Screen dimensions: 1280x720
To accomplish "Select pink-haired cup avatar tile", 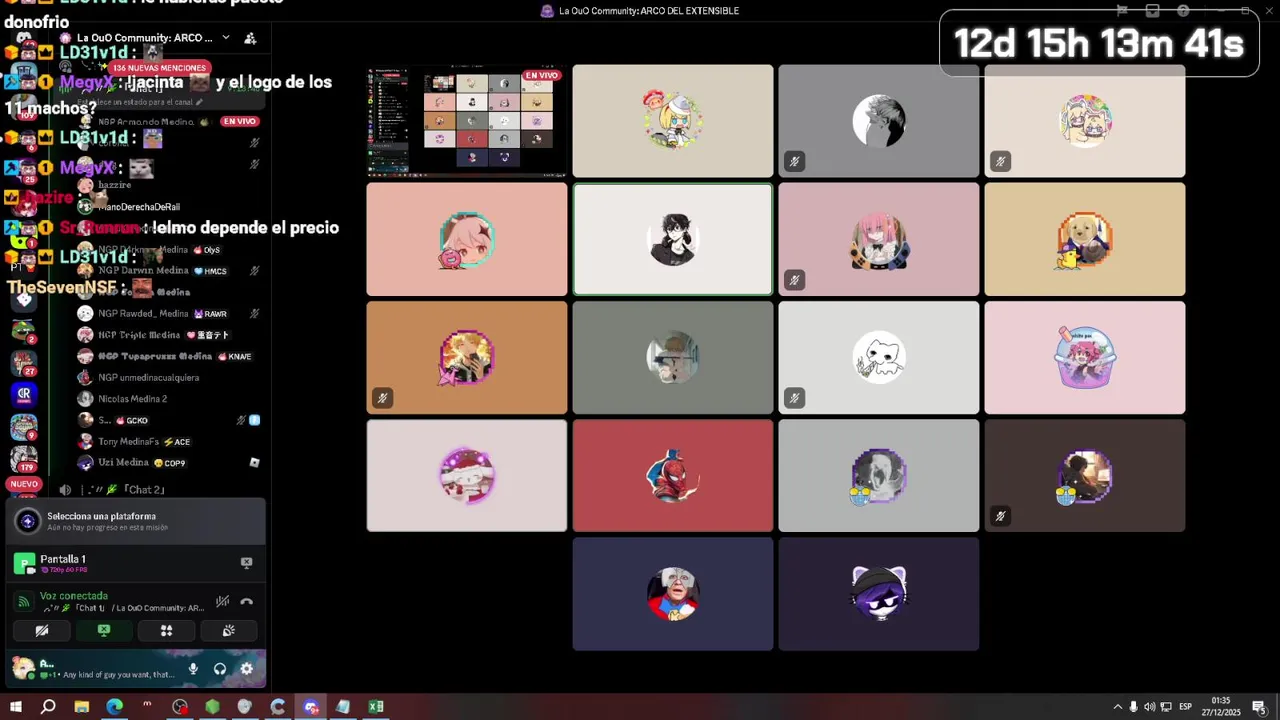I will 1085,357.
